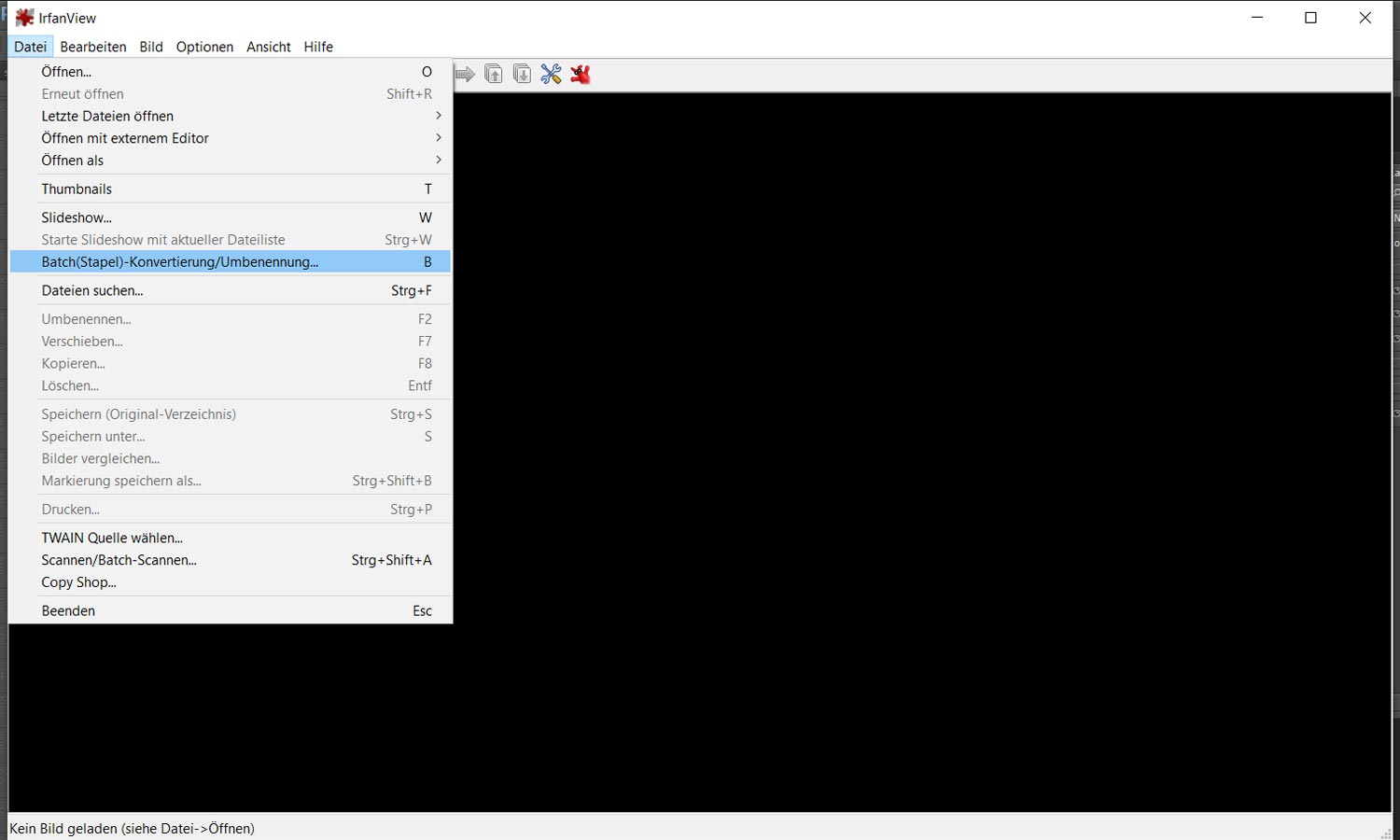
Task: Click the Speichern unter... entry
Action: click(230, 437)
